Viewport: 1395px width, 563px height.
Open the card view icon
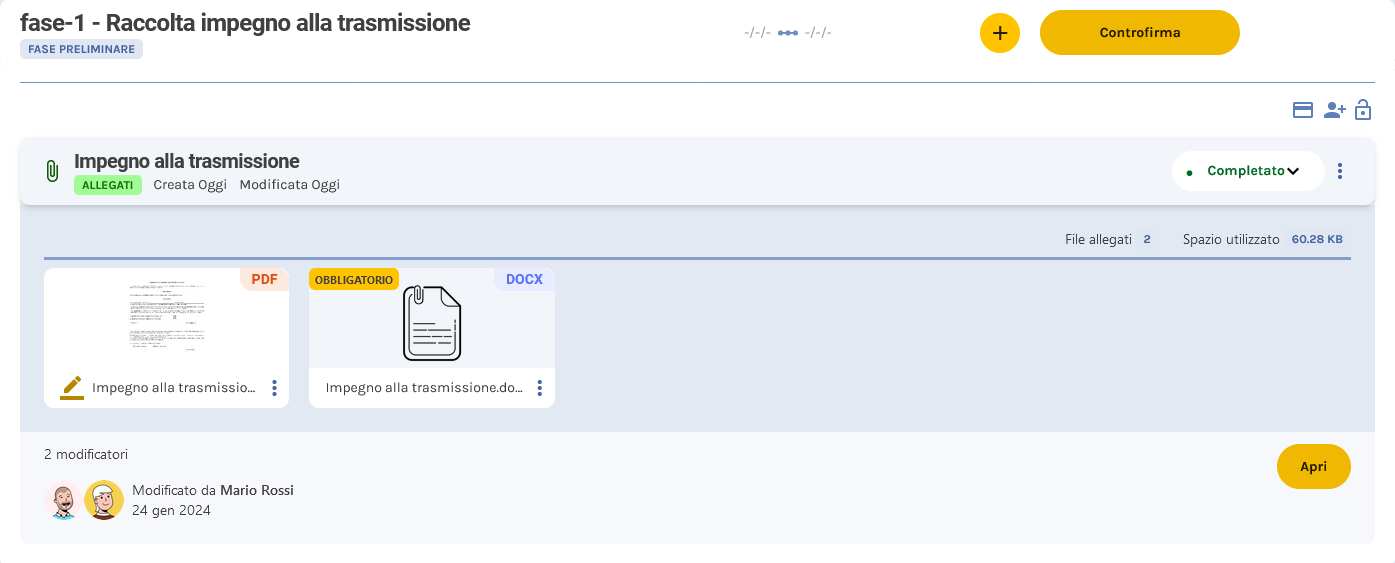pos(1303,110)
